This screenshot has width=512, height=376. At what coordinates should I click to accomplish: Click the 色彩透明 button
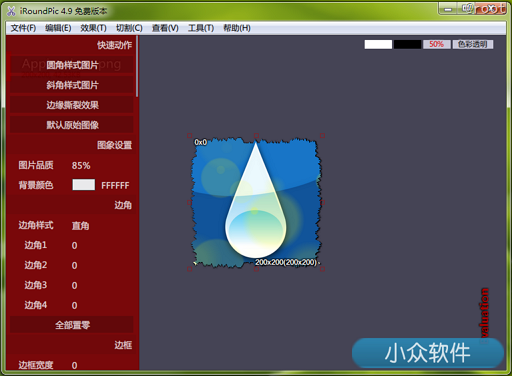[x=473, y=44]
